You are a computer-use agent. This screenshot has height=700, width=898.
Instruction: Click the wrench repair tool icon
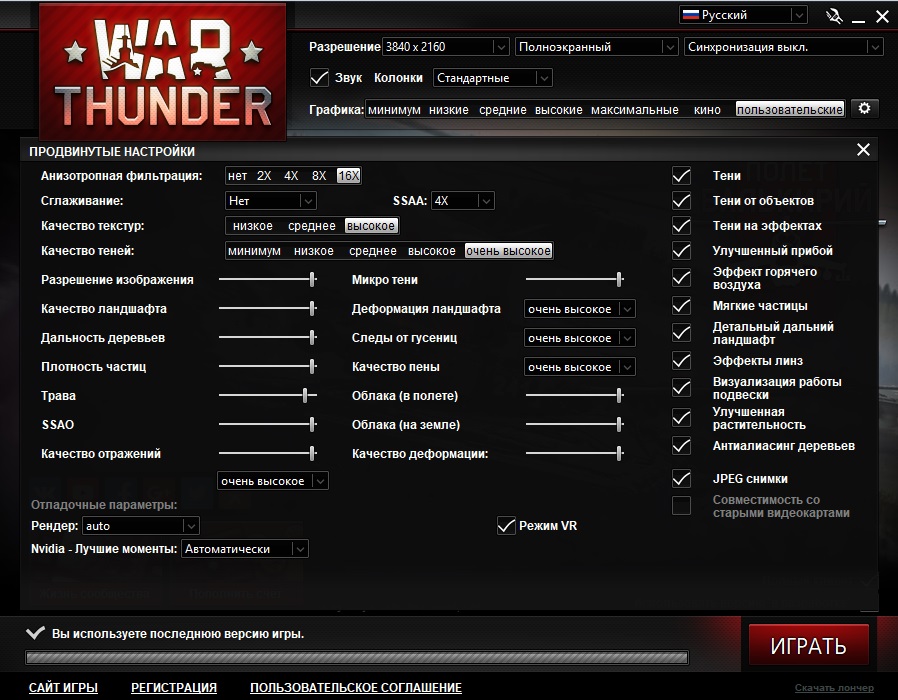[x=834, y=16]
